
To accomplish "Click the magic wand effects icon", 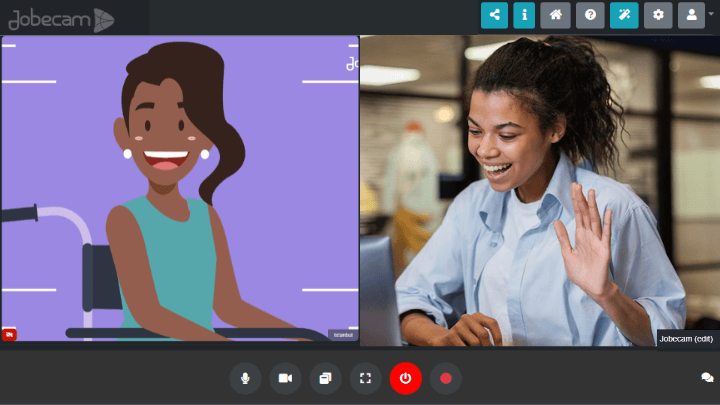I will (x=624, y=15).
